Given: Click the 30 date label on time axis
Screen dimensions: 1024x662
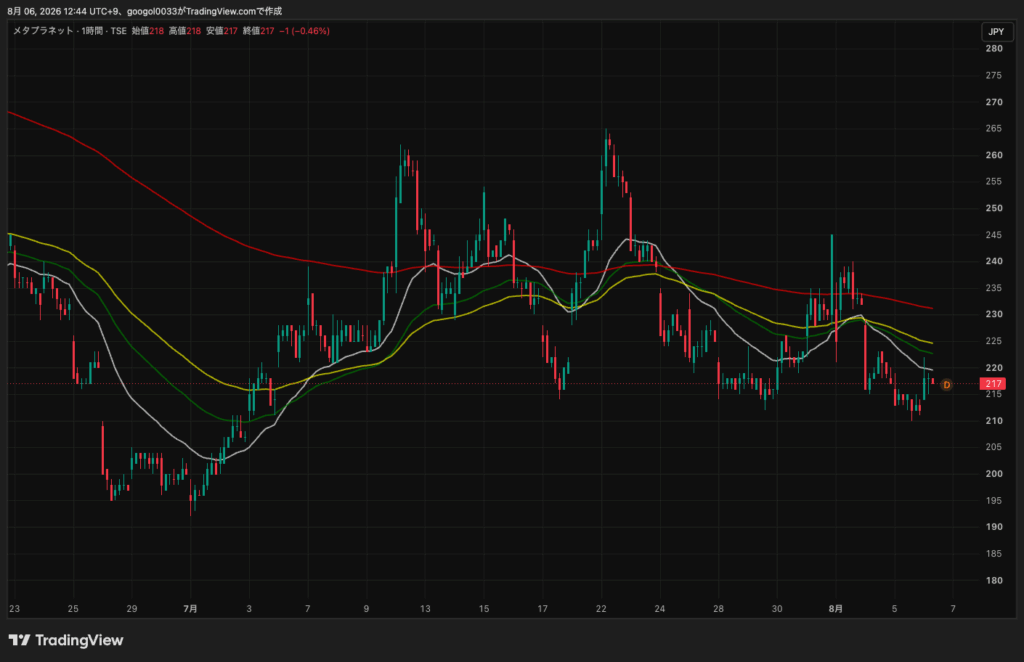Looking at the screenshot, I should pos(777,608).
